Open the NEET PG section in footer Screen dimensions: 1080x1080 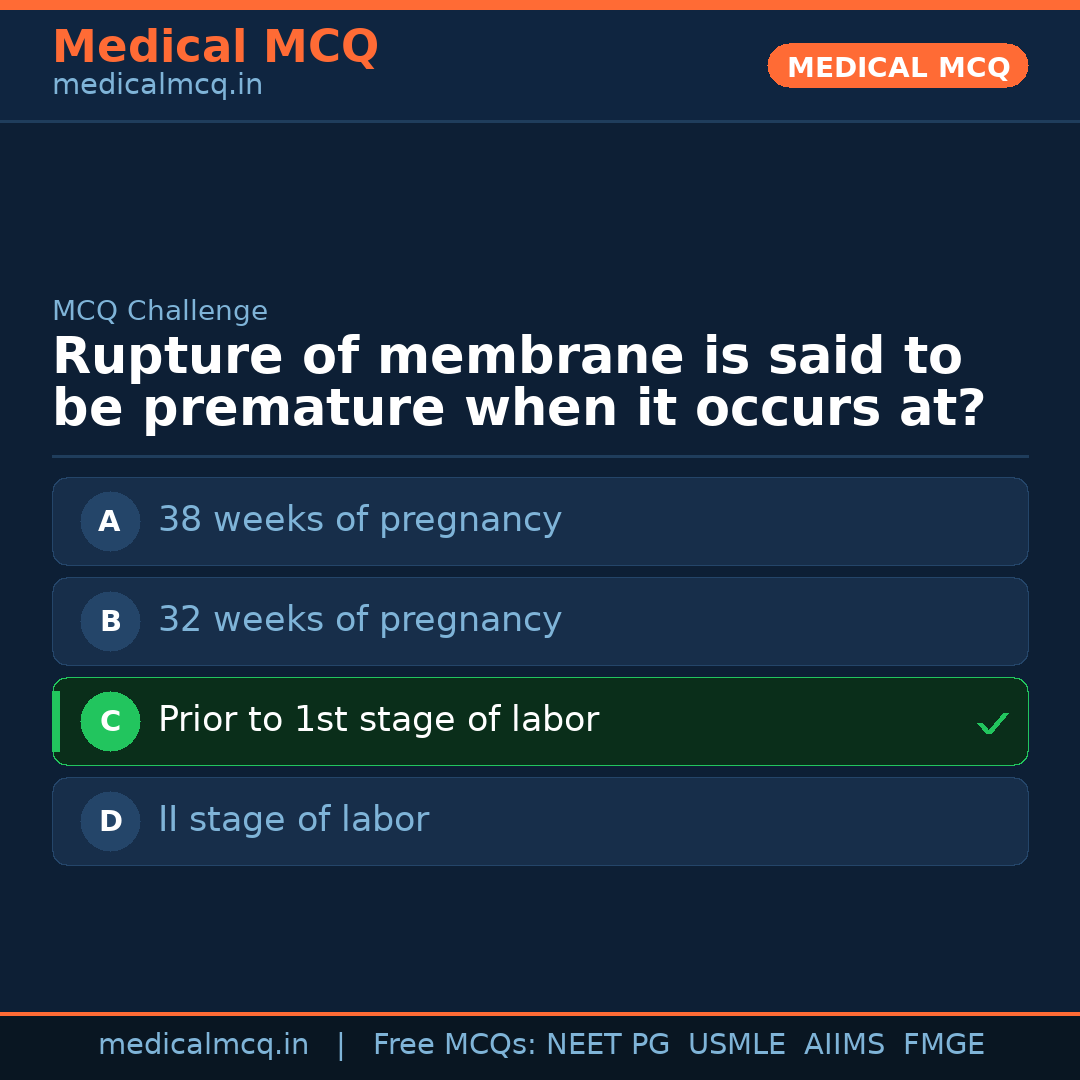click(607, 1044)
